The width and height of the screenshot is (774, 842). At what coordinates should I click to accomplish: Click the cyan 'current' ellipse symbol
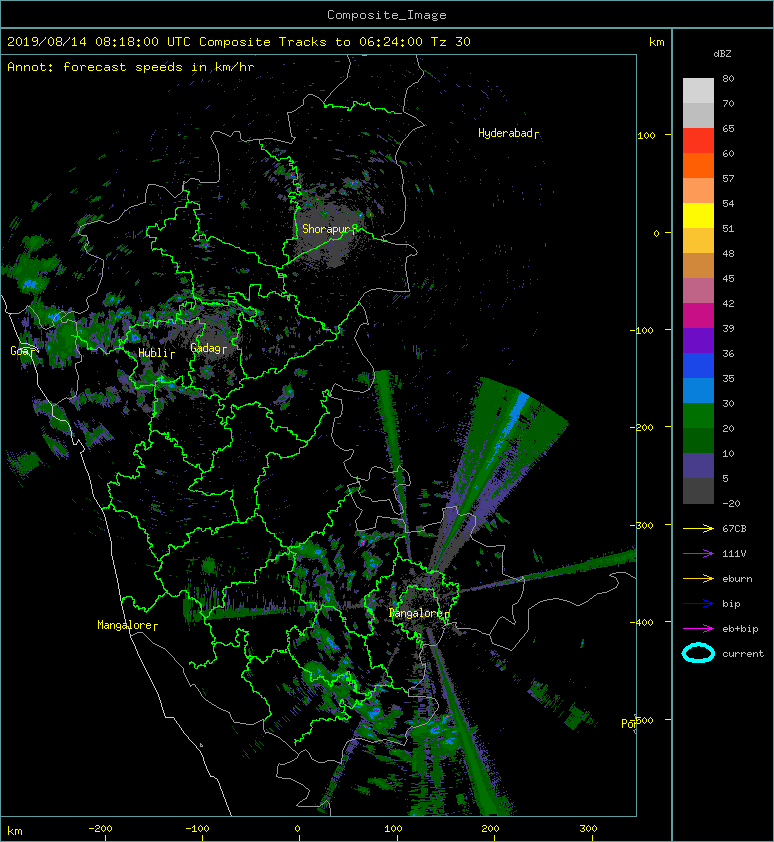coord(698,653)
